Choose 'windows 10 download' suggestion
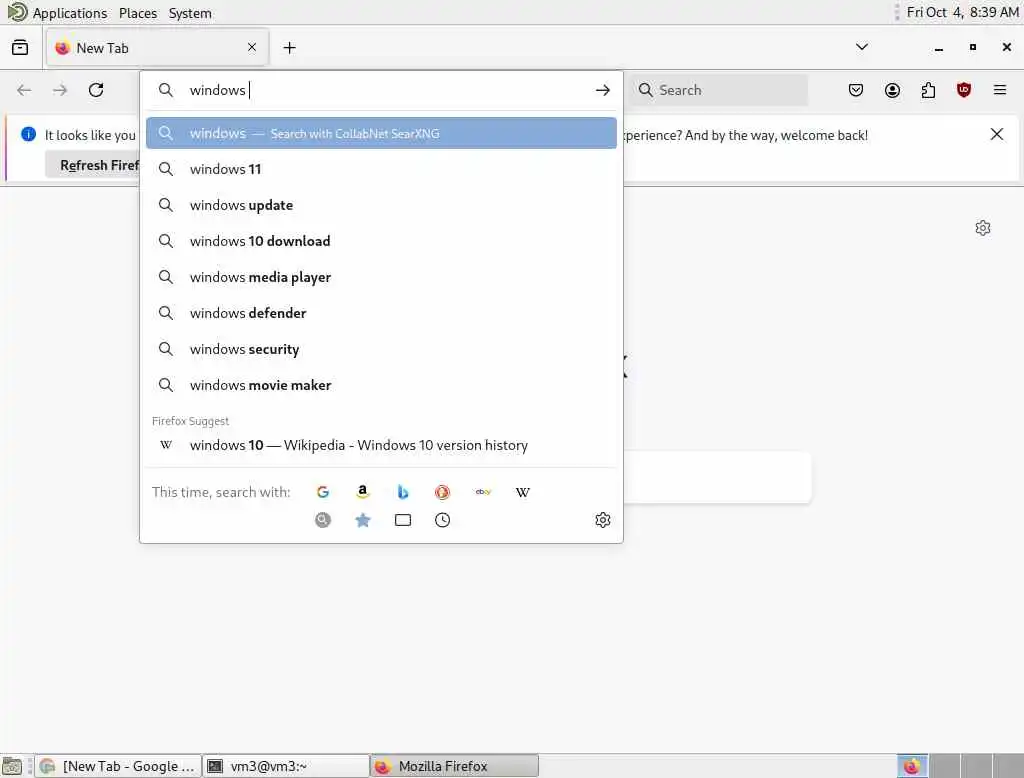 pyautogui.click(x=381, y=241)
